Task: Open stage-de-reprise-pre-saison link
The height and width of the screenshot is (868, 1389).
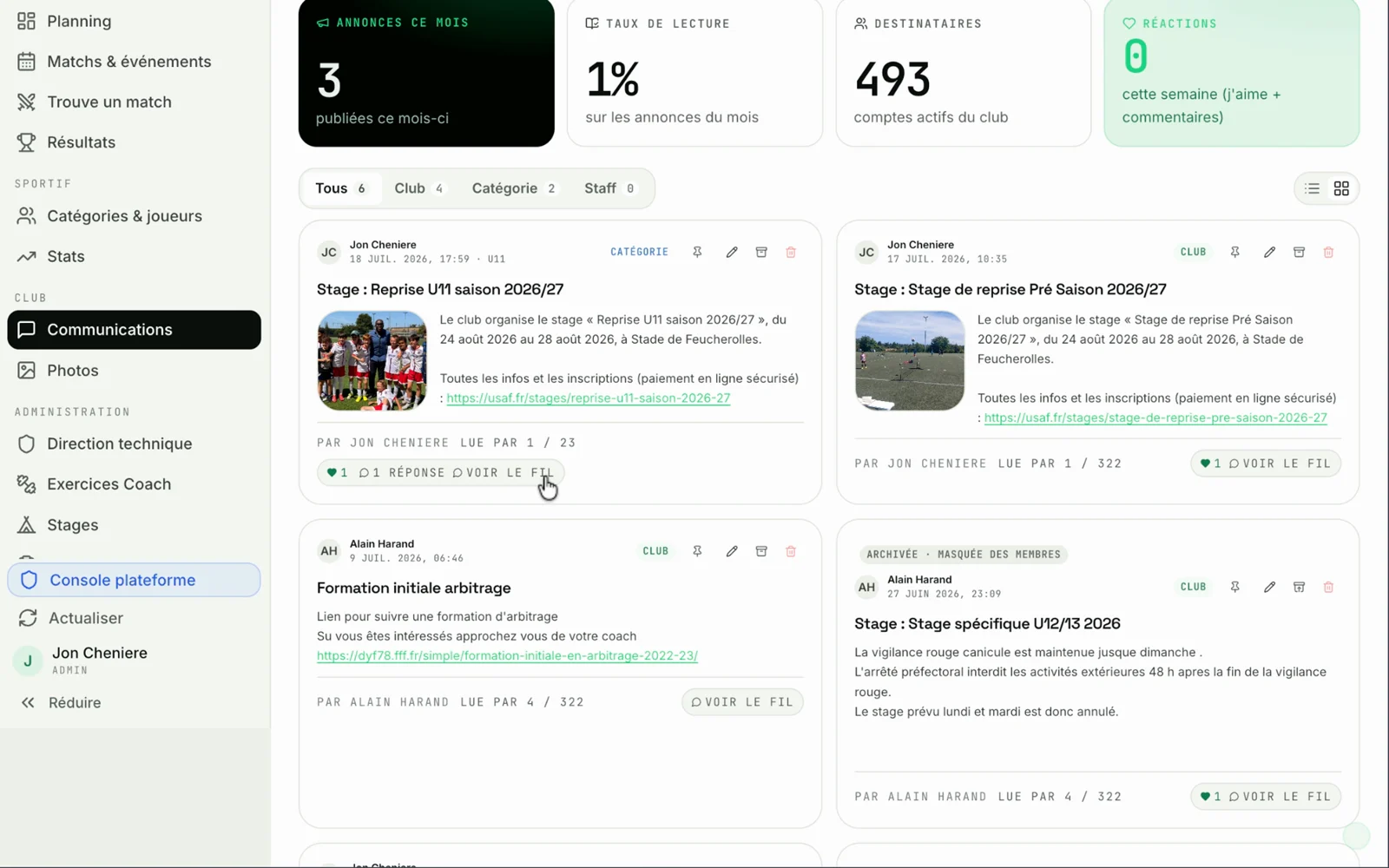Action: pos(1155,418)
